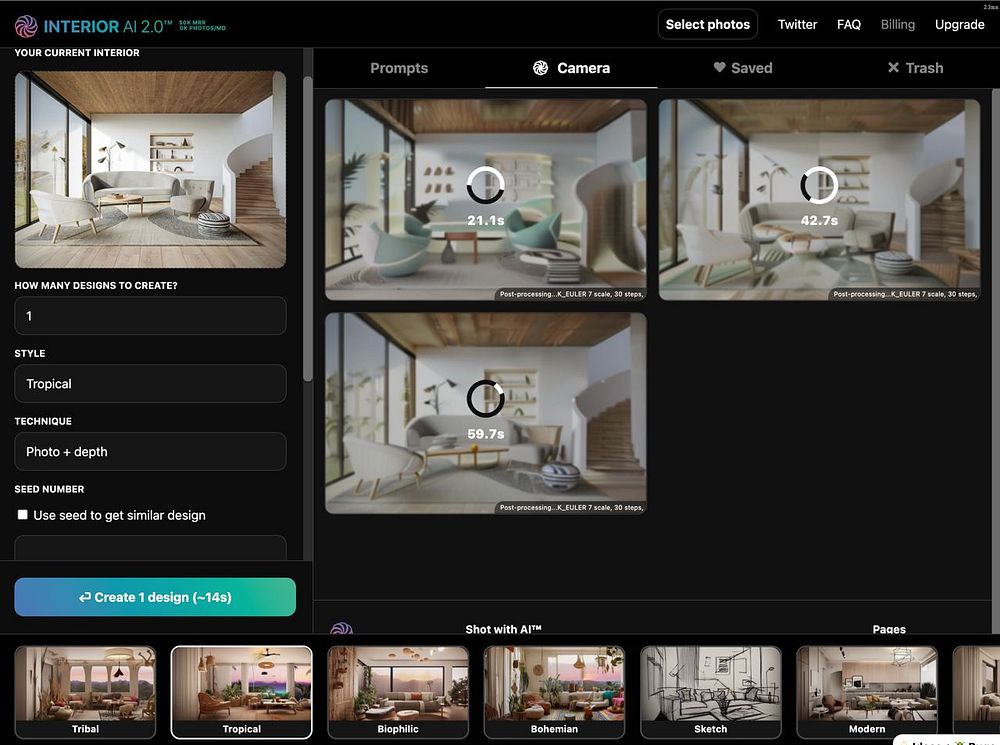This screenshot has width=1000, height=745.
Task: Click the Interior AI spiral logo
Action: tap(26, 26)
